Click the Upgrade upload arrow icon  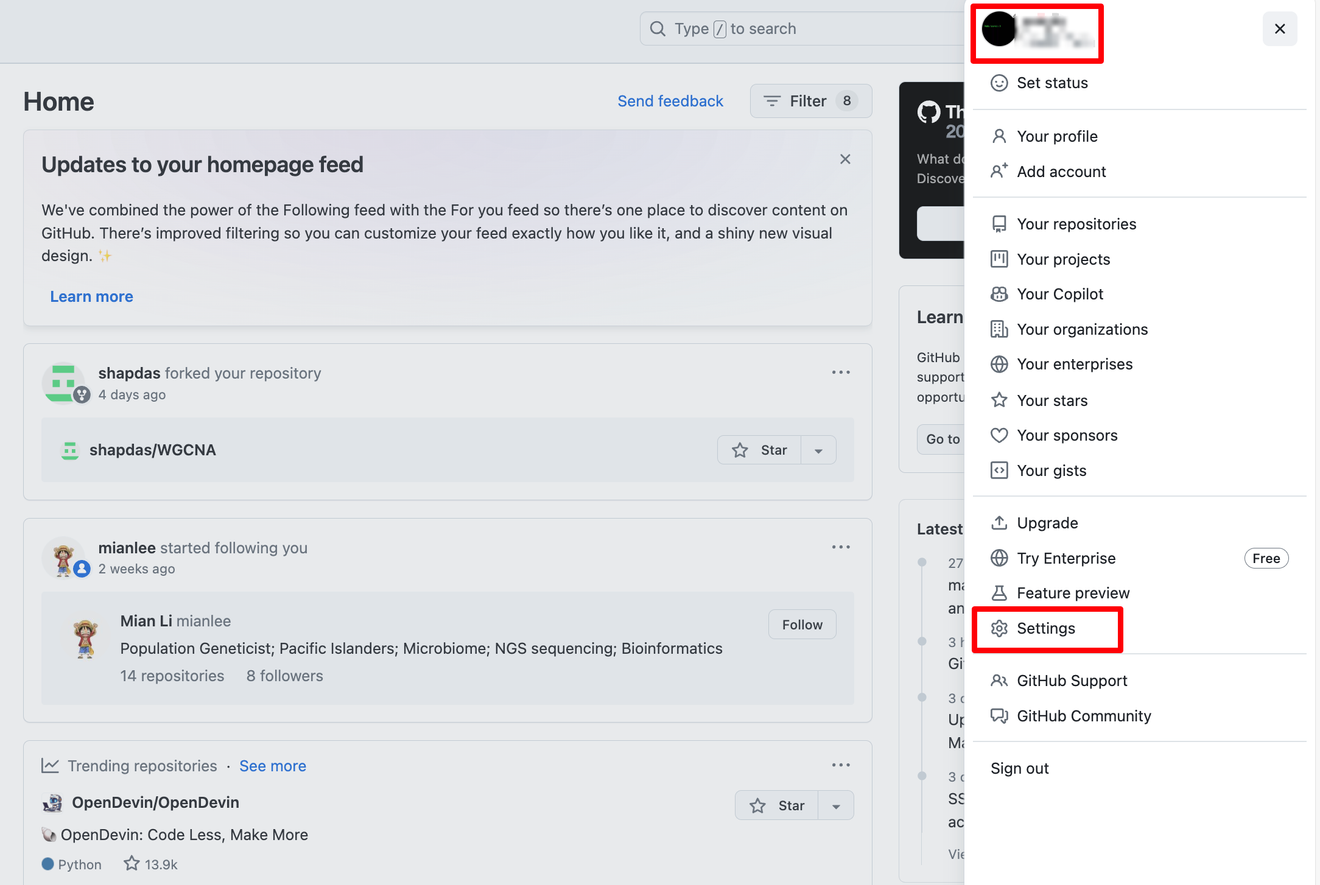coord(999,523)
